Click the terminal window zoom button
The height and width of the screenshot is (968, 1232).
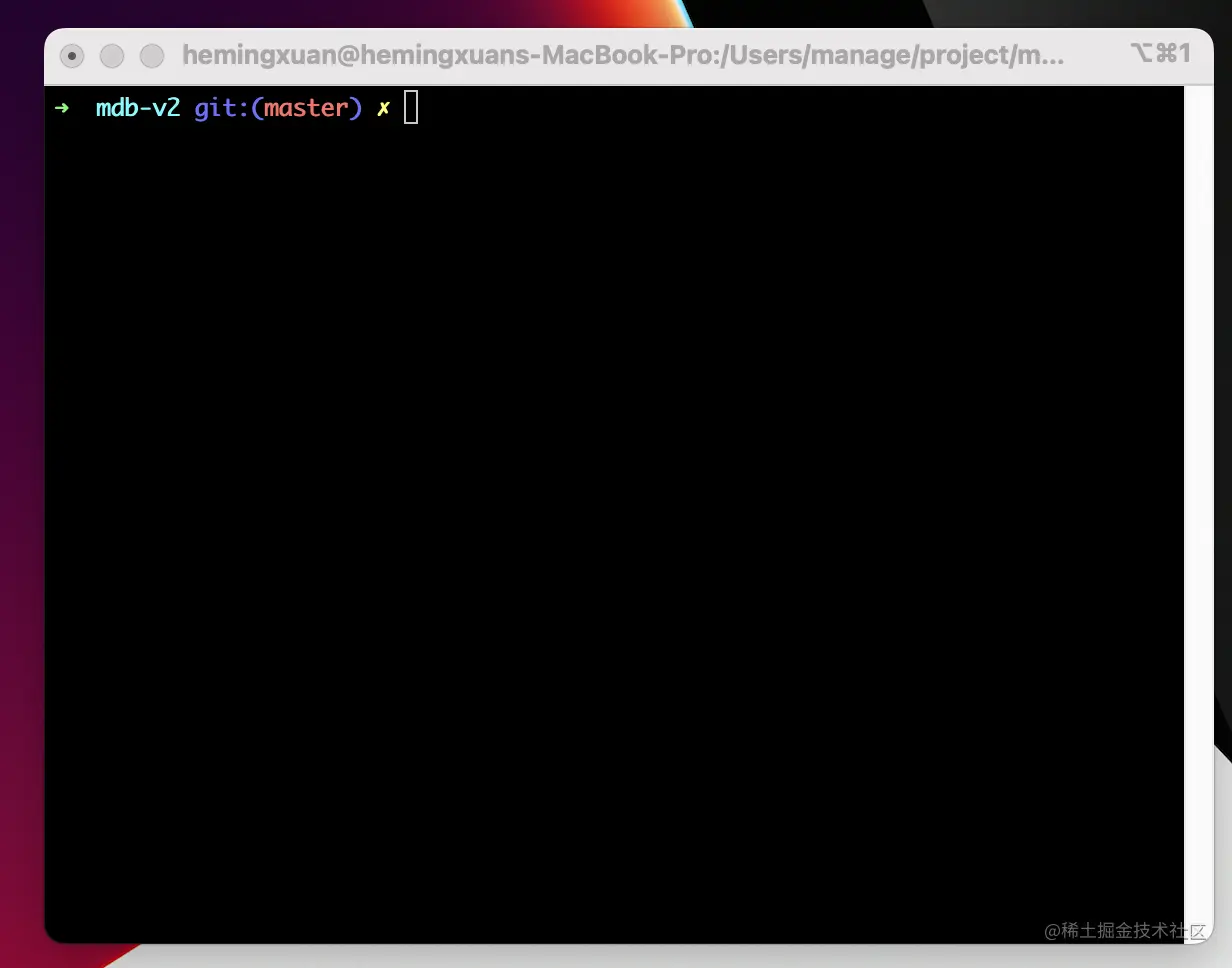pos(152,56)
